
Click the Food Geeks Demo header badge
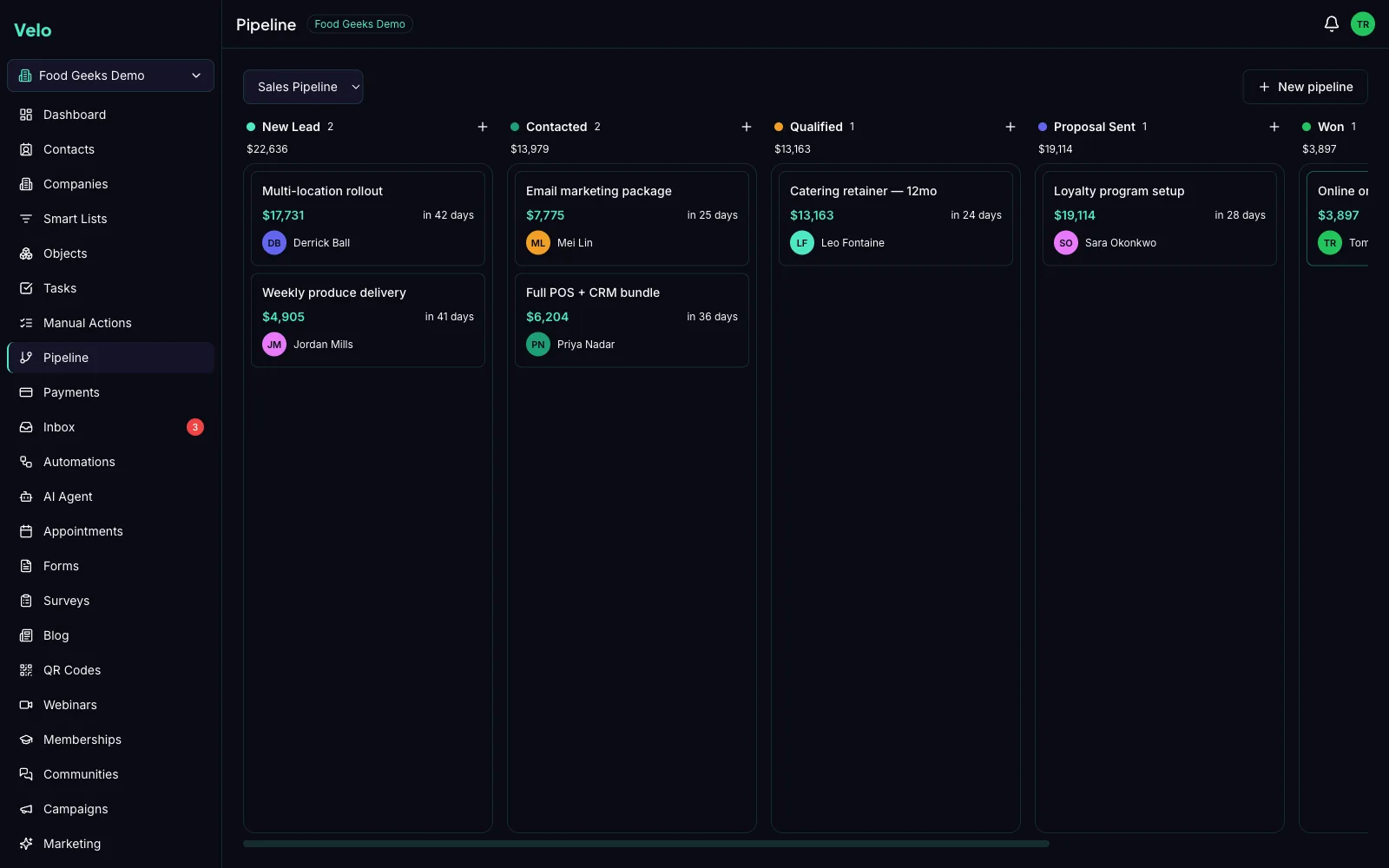click(359, 24)
